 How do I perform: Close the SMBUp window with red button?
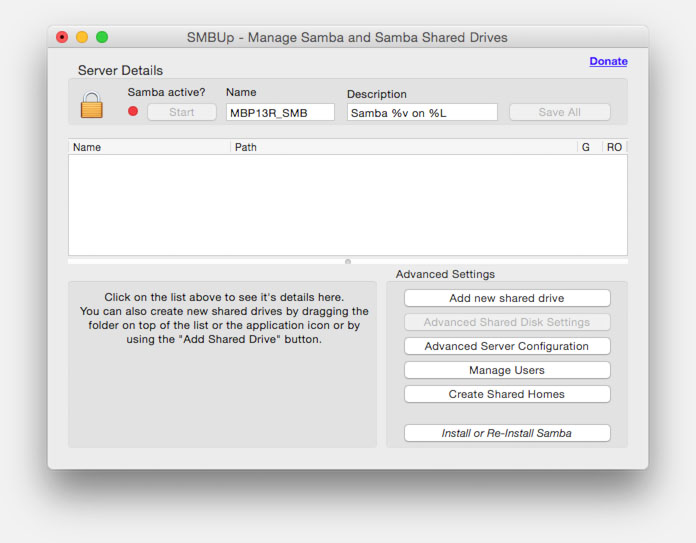62,37
